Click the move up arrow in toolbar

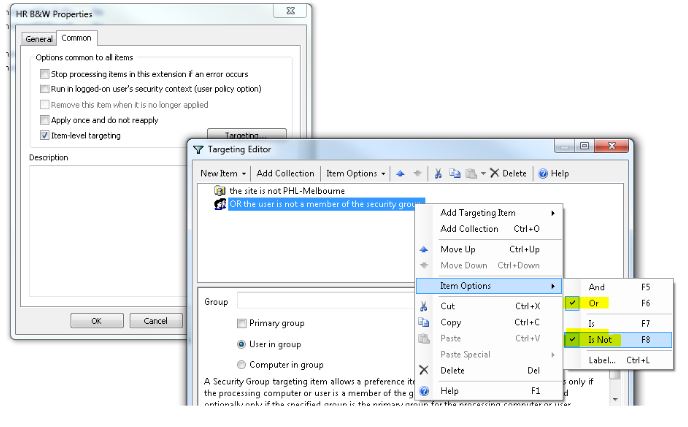[399, 173]
